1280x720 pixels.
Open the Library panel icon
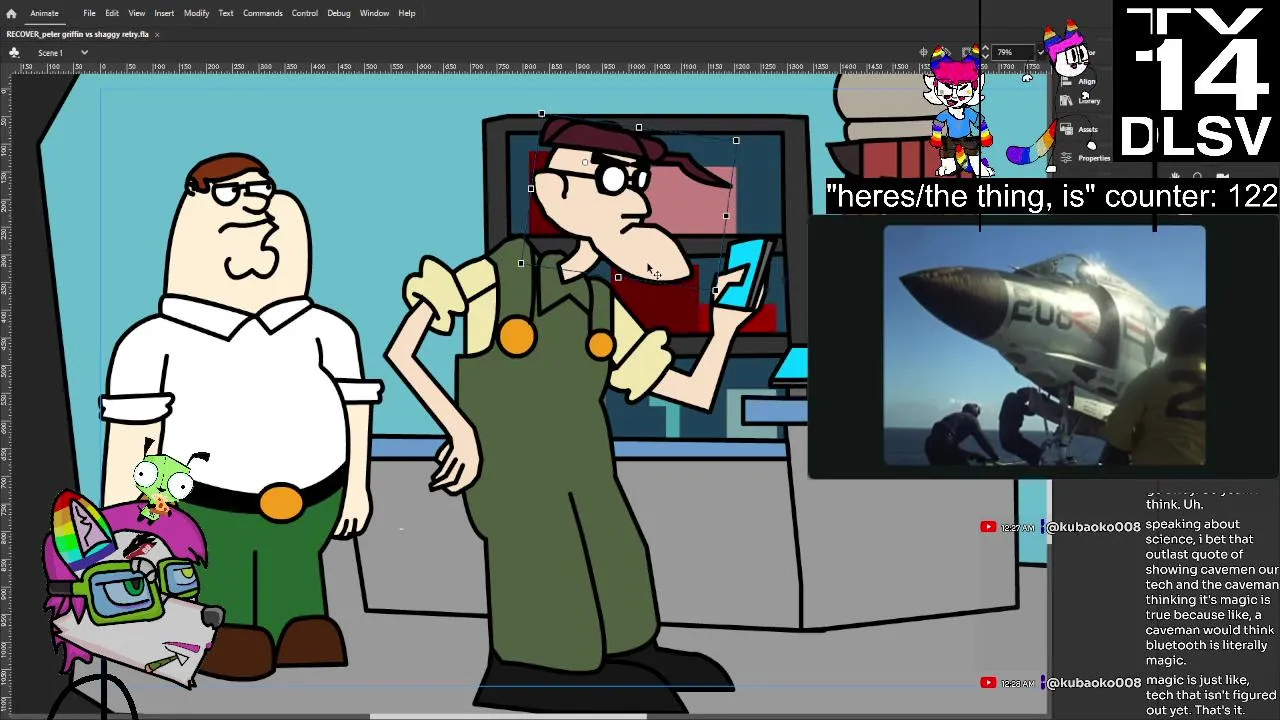pyautogui.click(x=1065, y=100)
